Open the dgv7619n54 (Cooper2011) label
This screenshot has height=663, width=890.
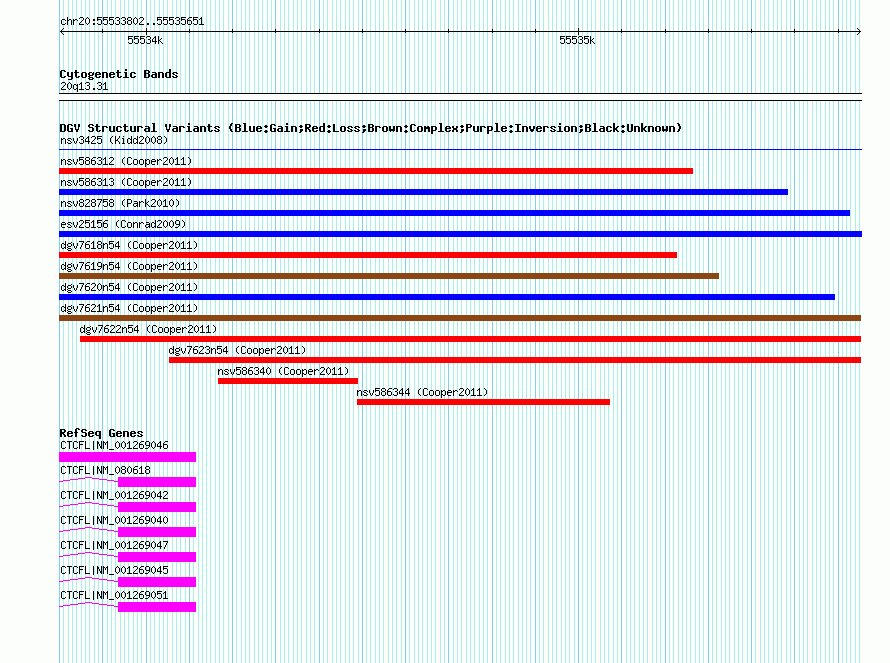coord(129,266)
